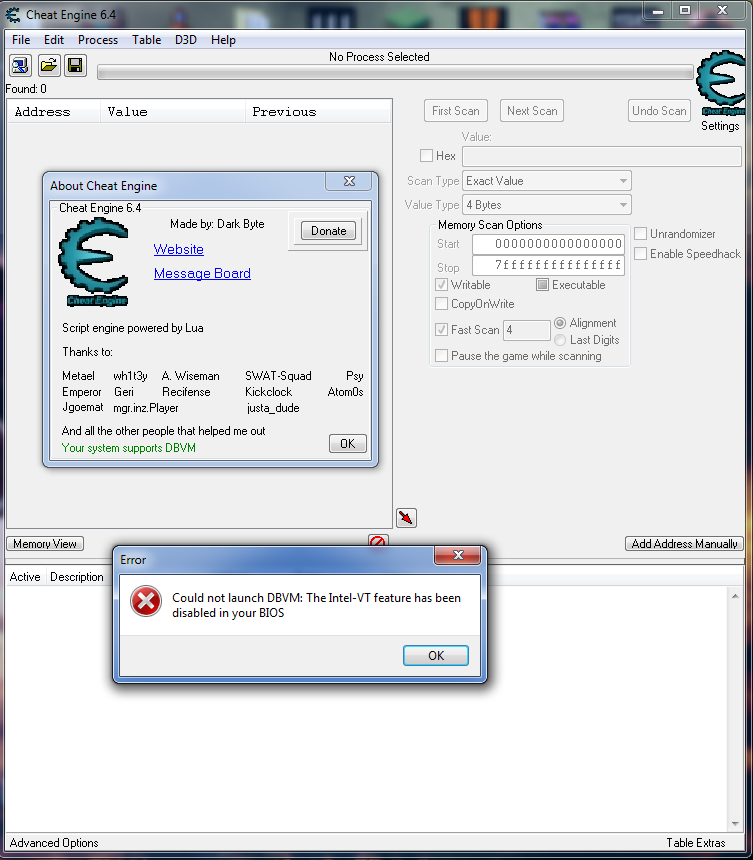Click Cheat Engine logo in About dialog

94,262
